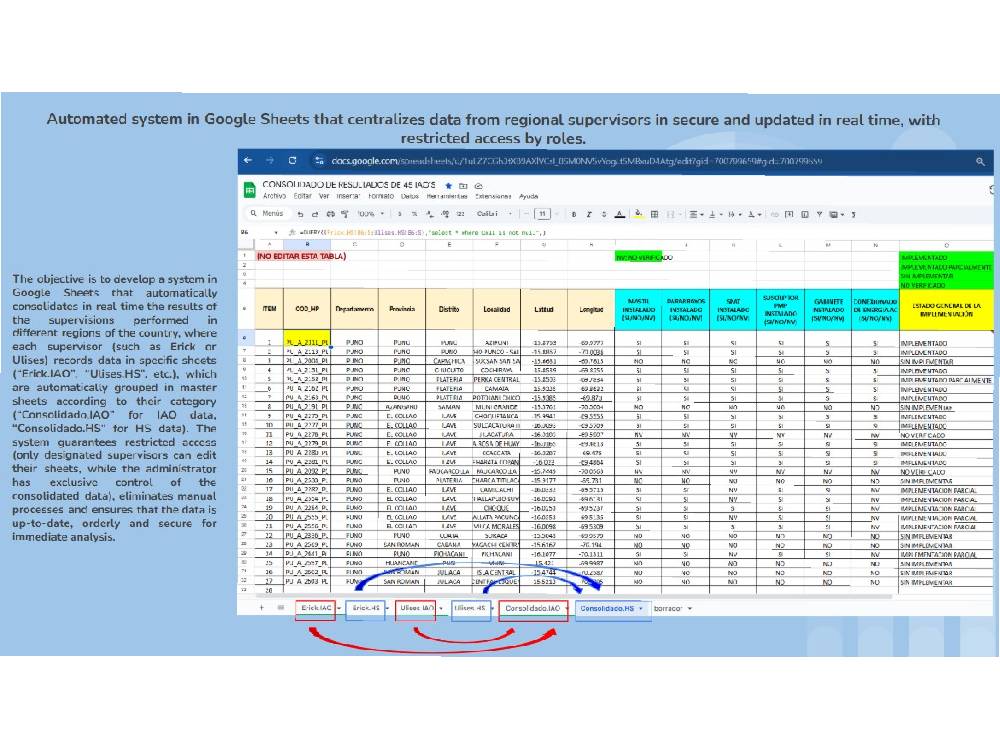
Task: Switch to the Erick.HS sheet tab
Action: coord(366,608)
